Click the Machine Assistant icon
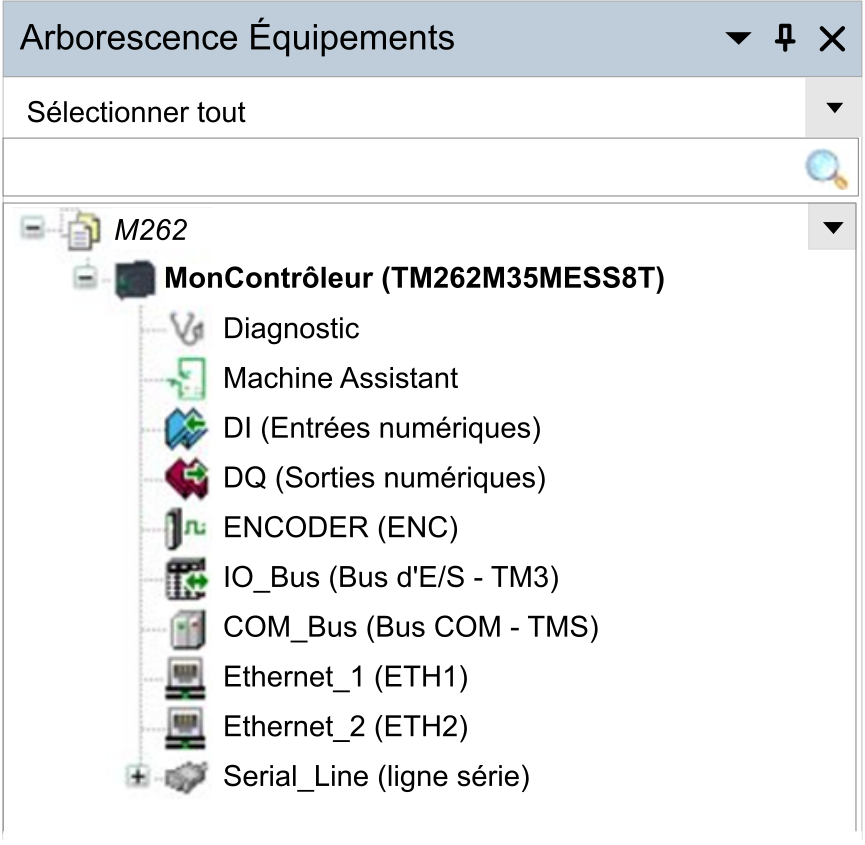865x845 pixels. 188,378
